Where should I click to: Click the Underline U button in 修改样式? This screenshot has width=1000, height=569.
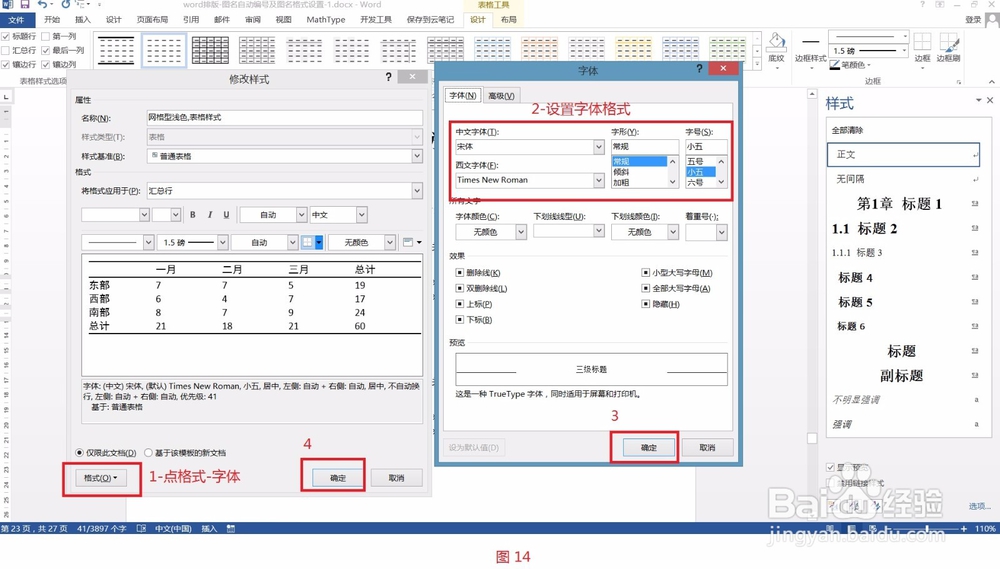(x=226, y=215)
